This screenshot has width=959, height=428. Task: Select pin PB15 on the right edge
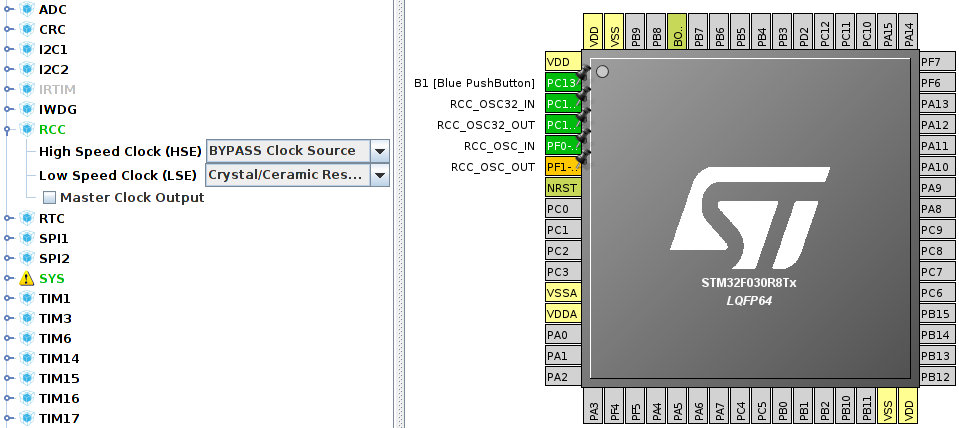pos(938,314)
